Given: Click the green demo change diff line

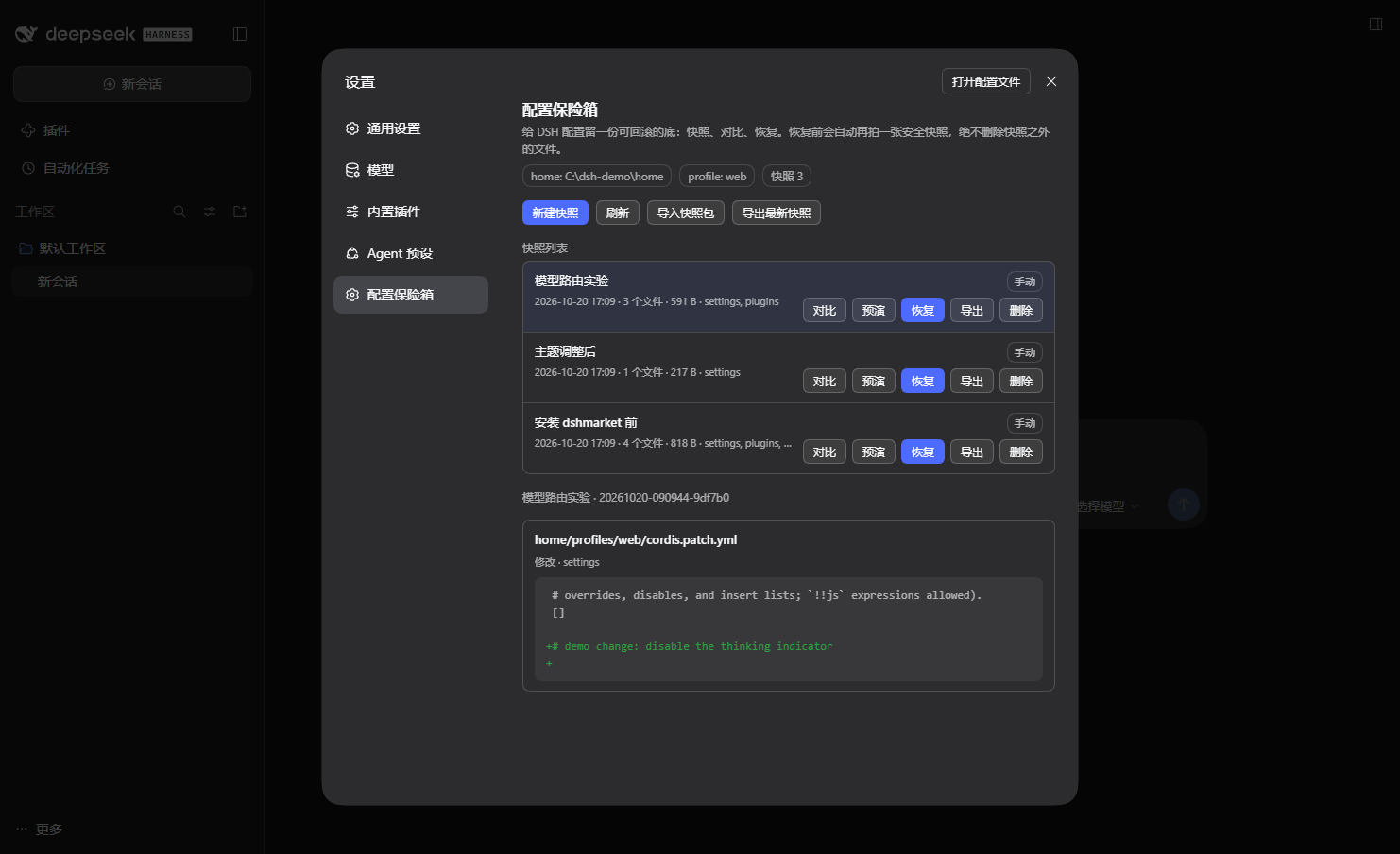Looking at the screenshot, I should pos(690,646).
